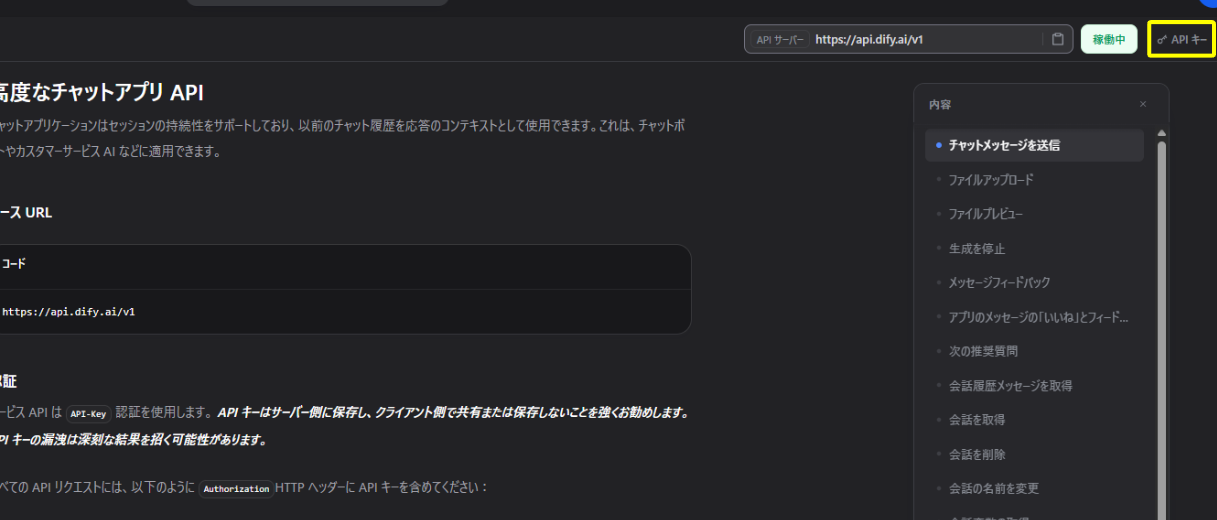Click the https://api.dify.ai/v1 code block text
The image size is (1217, 520).
(x=68, y=312)
